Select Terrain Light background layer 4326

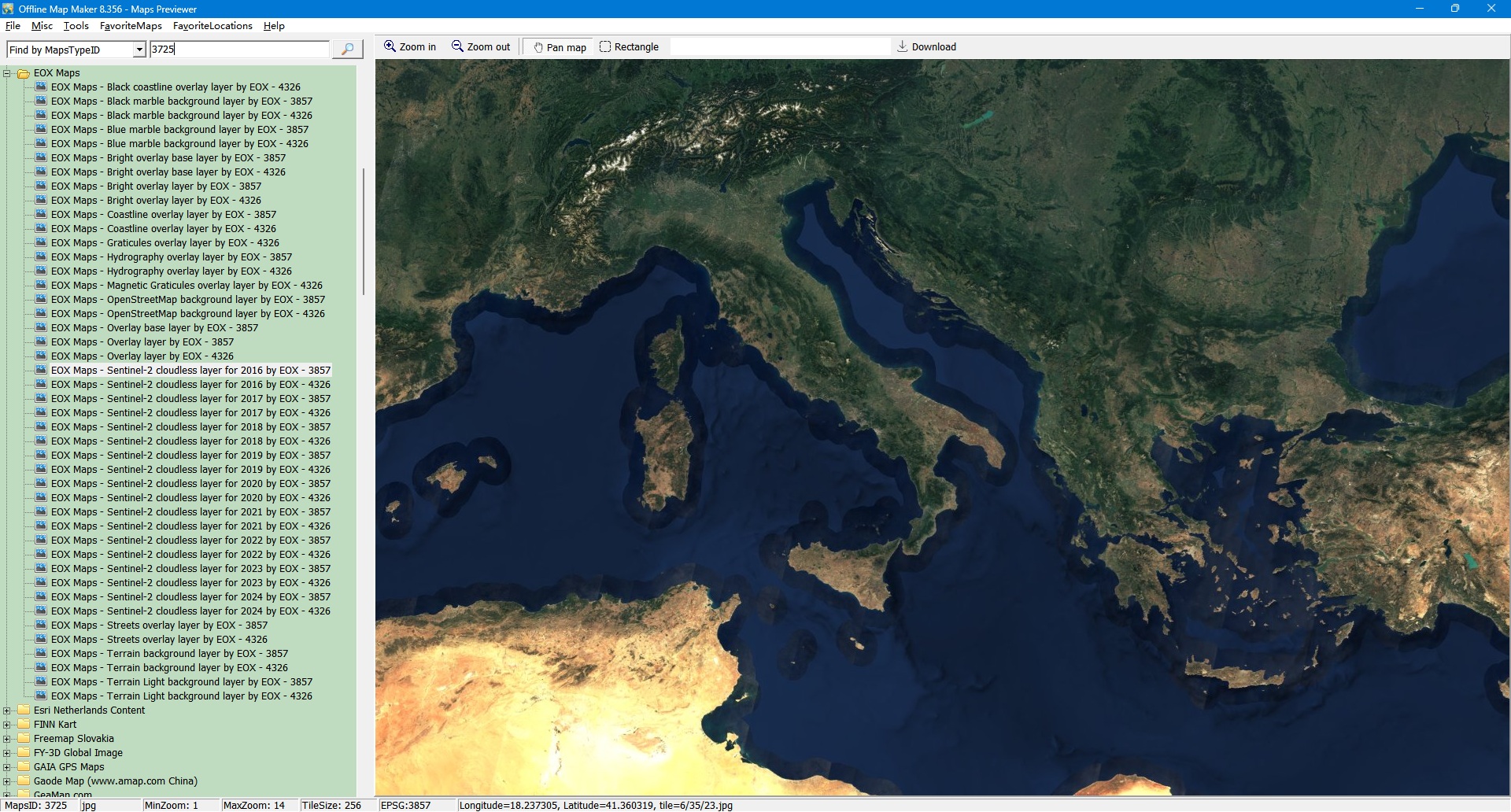tap(181, 696)
